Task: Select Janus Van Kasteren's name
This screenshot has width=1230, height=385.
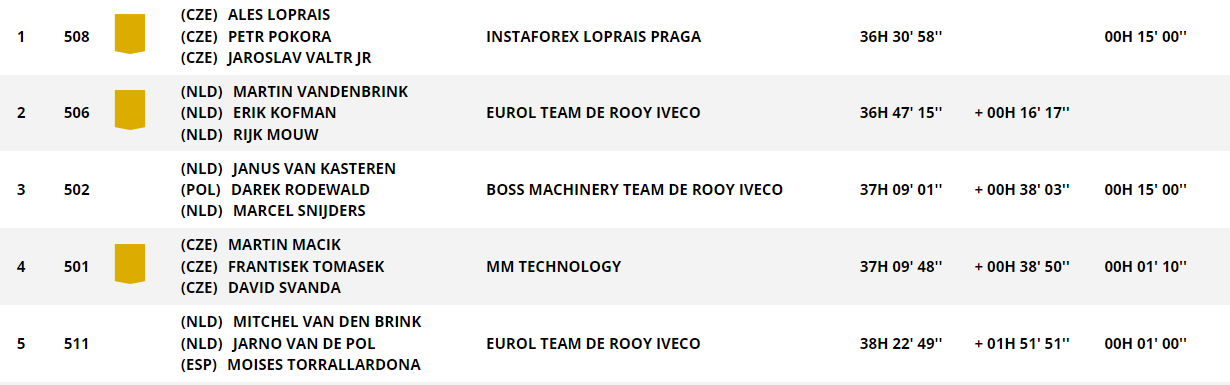Action: [x=314, y=169]
